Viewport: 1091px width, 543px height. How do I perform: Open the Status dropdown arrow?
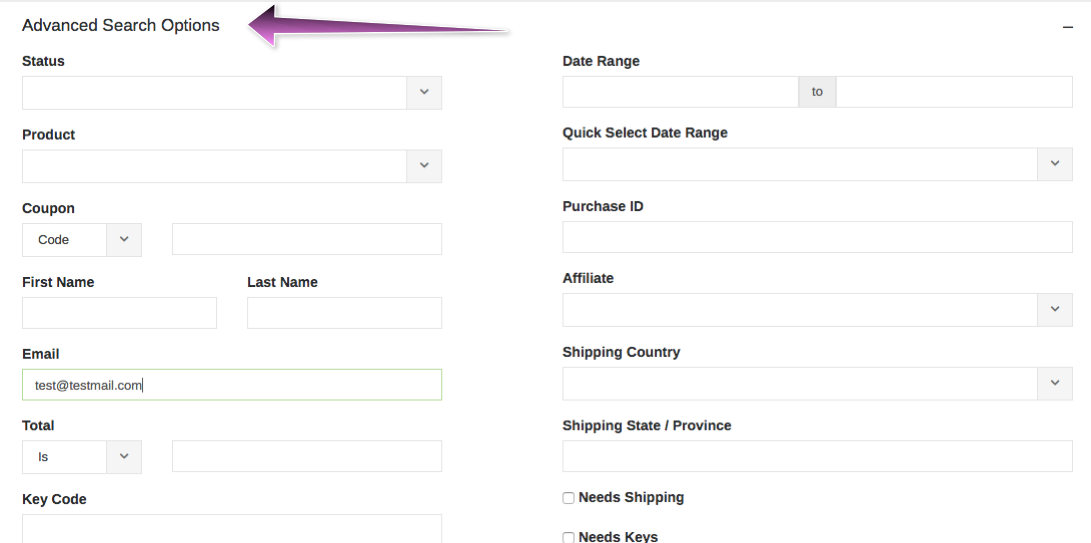click(424, 93)
